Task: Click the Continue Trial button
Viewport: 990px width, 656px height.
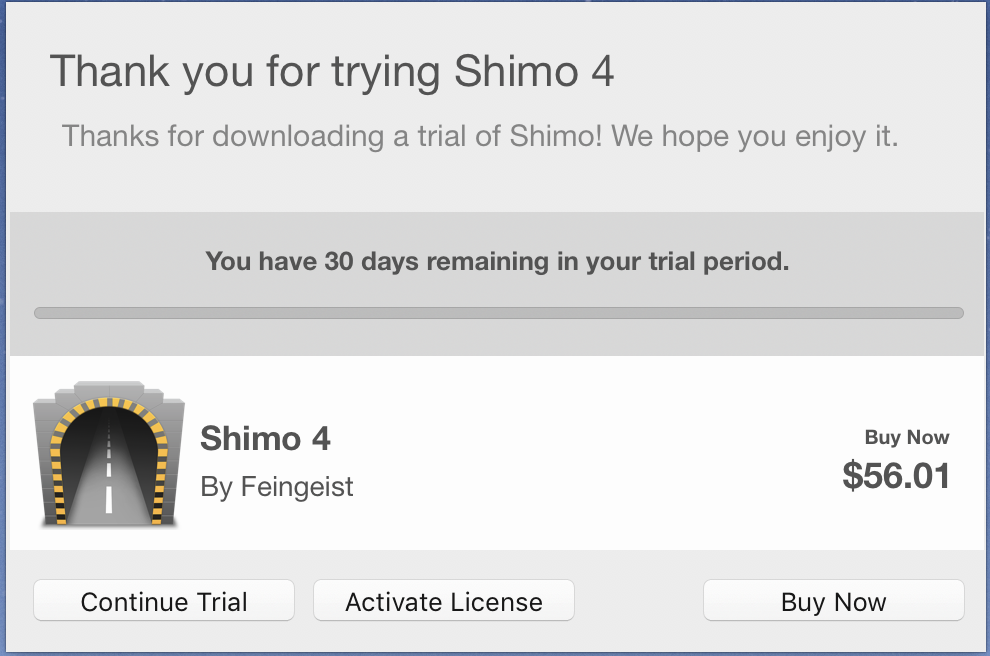Action: click(164, 600)
